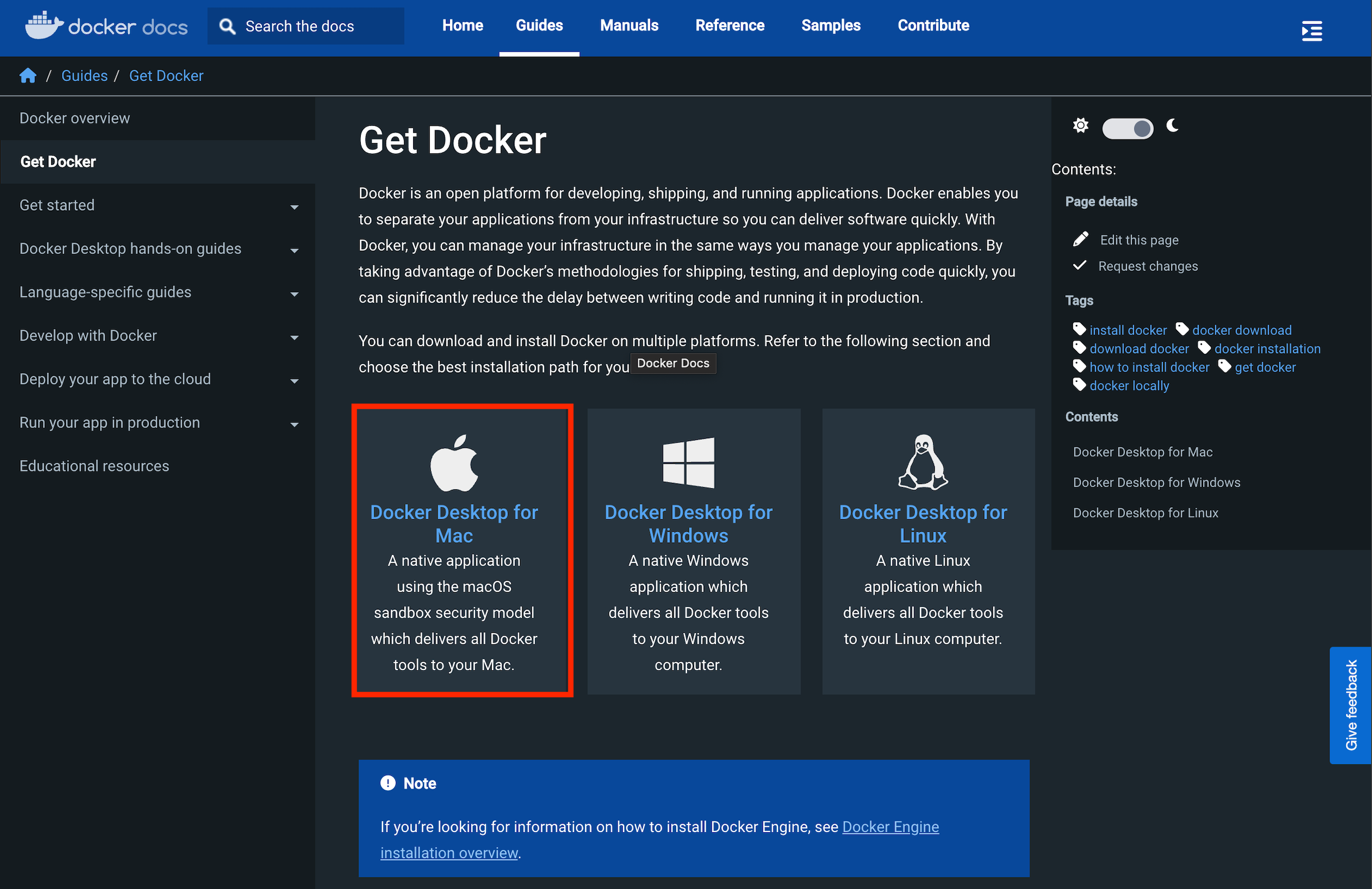This screenshot has height=889, width=1372.
Task: Toggle the light/dark theme switch
Action: coord(1128,128)
